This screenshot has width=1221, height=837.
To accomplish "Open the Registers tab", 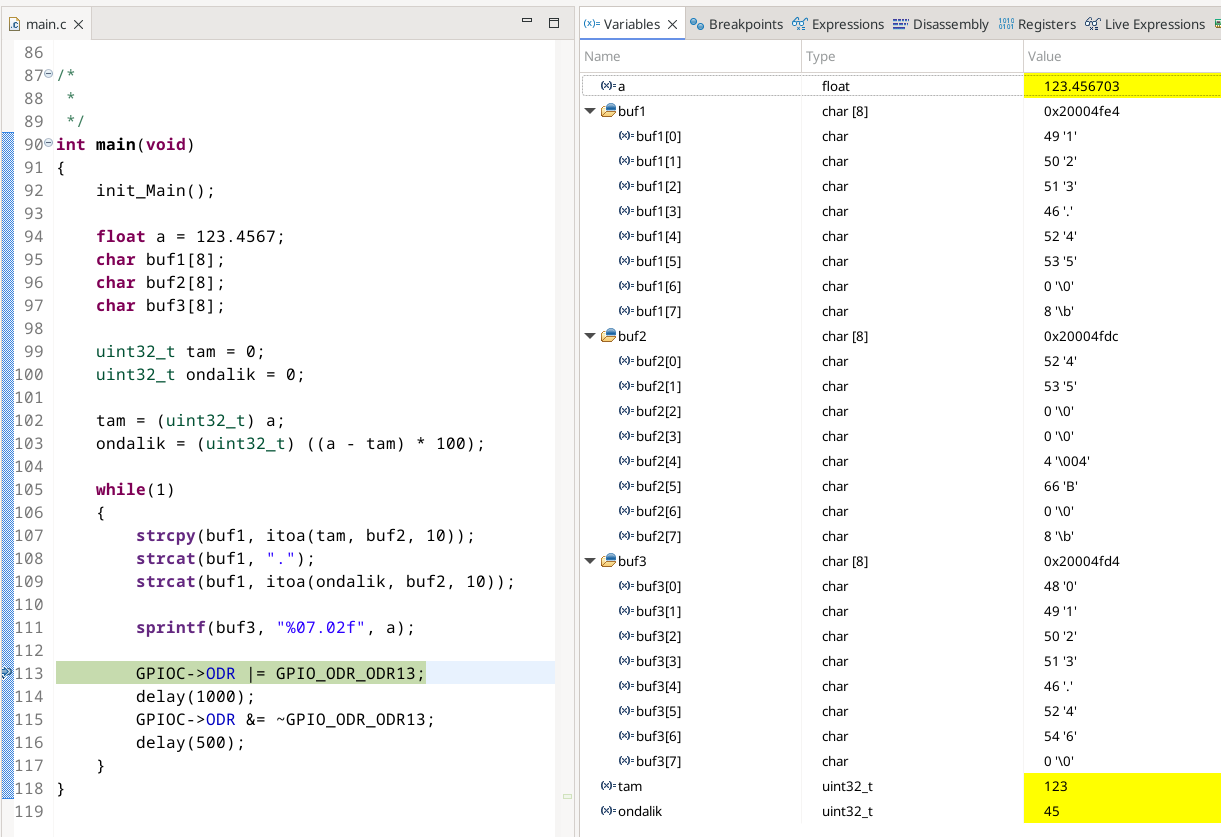I will click(1038, 24).
